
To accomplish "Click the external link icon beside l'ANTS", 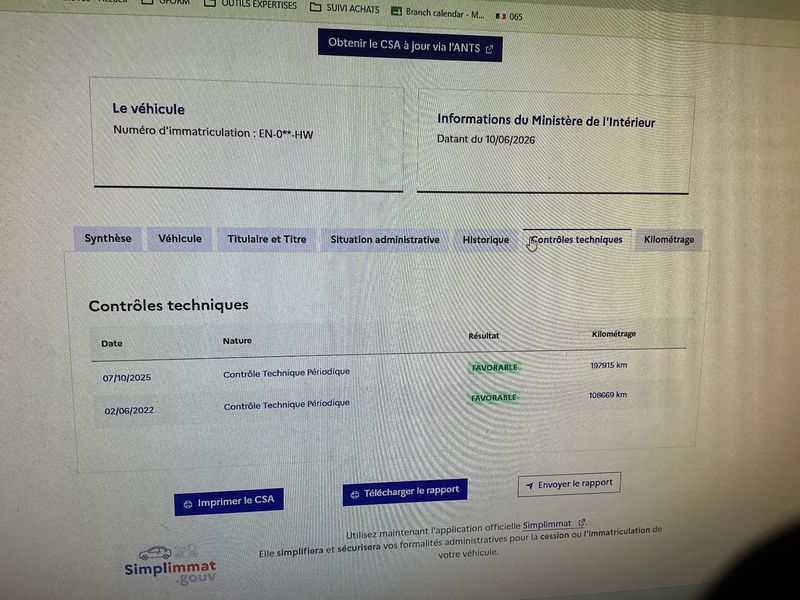I will point(490,49).
